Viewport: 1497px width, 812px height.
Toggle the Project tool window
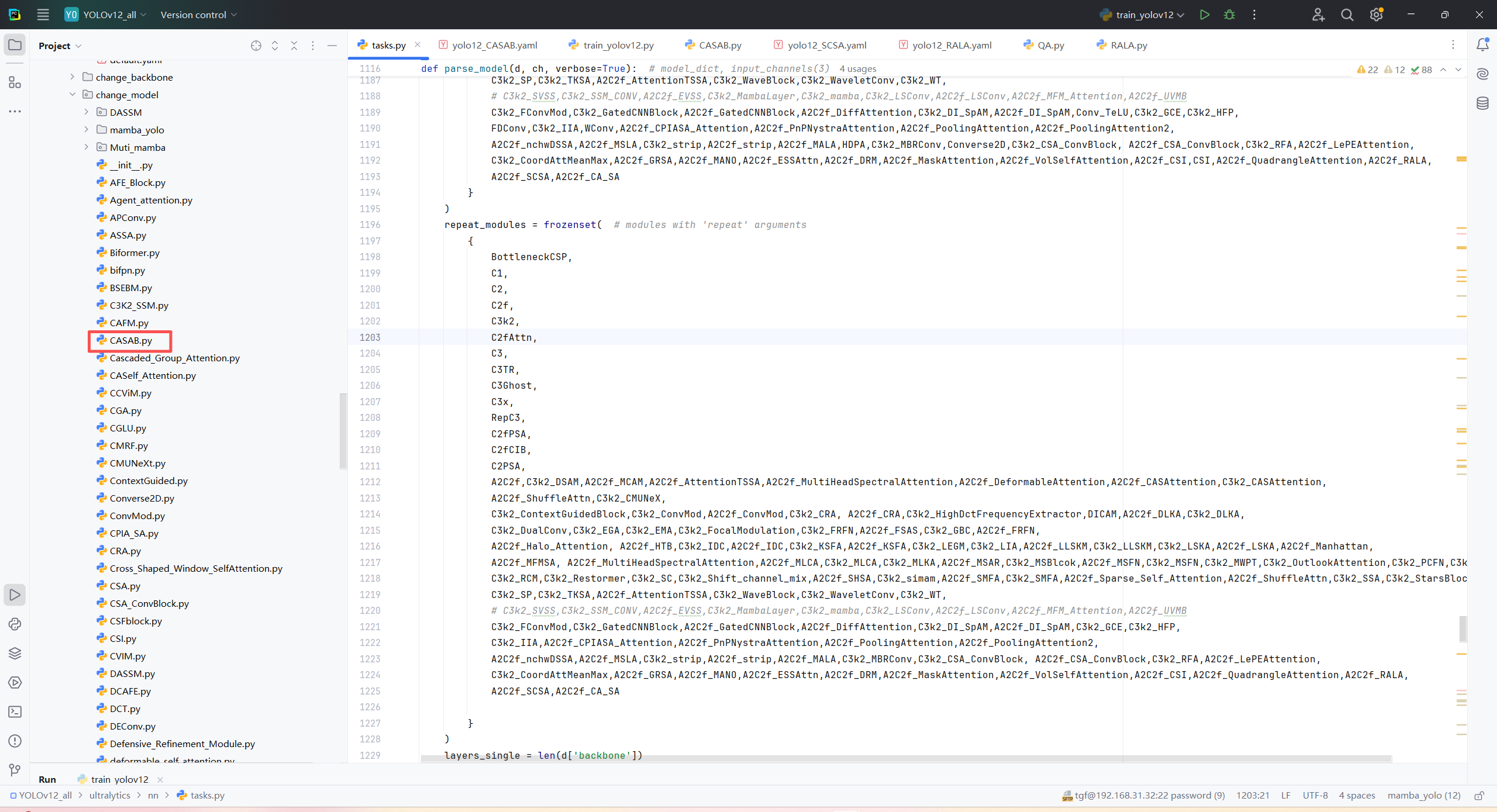pyautogui.click(x=15, y=45)
